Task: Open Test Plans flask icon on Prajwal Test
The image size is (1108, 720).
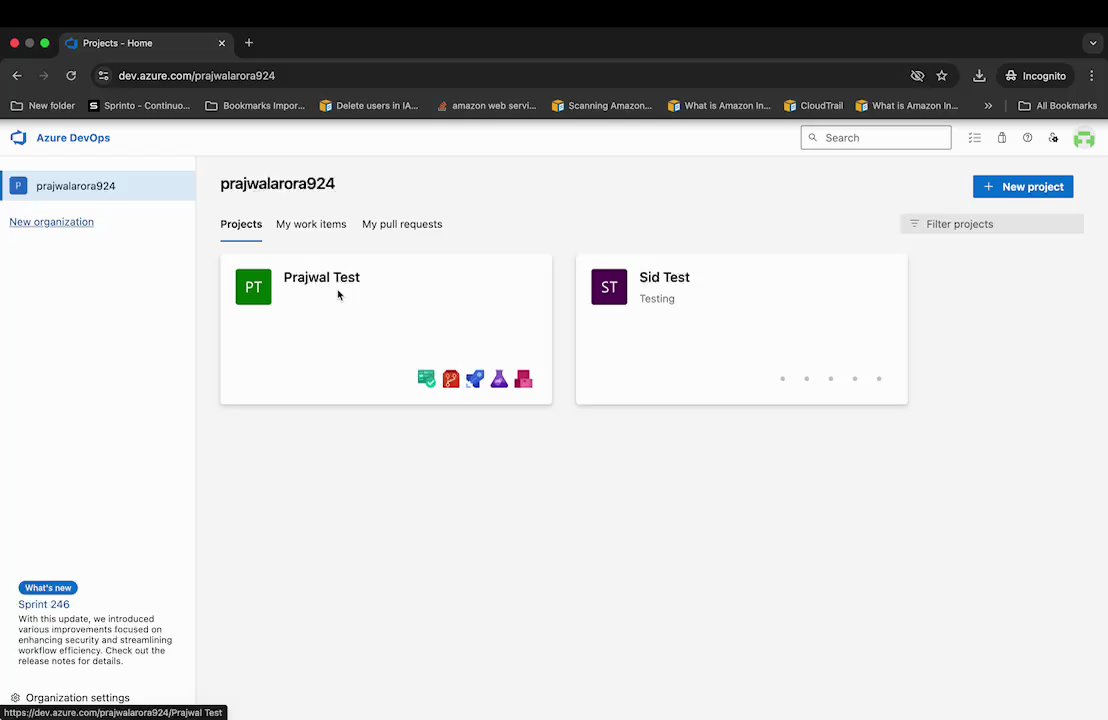Action: click(x=499, y=379)
